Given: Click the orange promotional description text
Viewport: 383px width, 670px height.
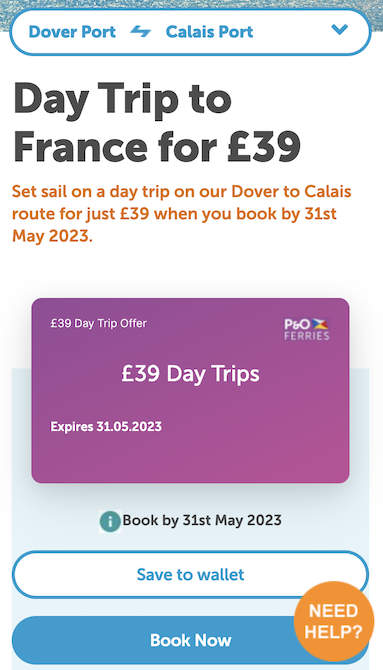Looking at the screenshot, I should pyautogui.click(x=182, y=213).
